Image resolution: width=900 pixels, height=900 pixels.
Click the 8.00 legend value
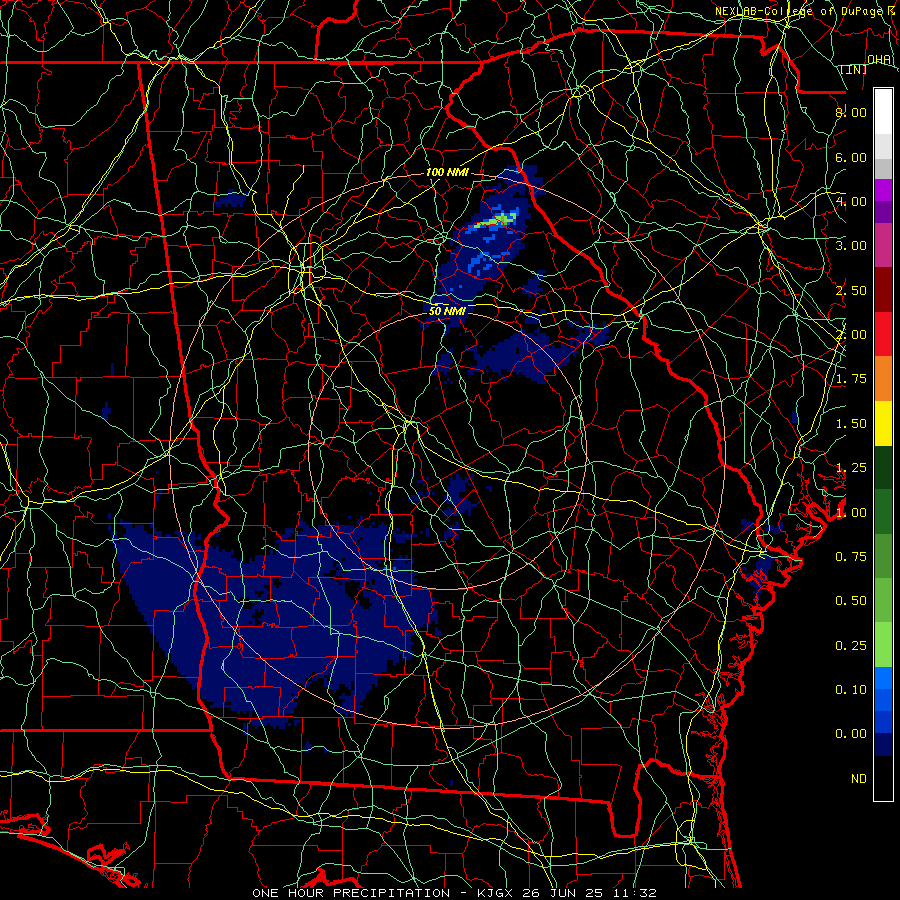(851, 112)
